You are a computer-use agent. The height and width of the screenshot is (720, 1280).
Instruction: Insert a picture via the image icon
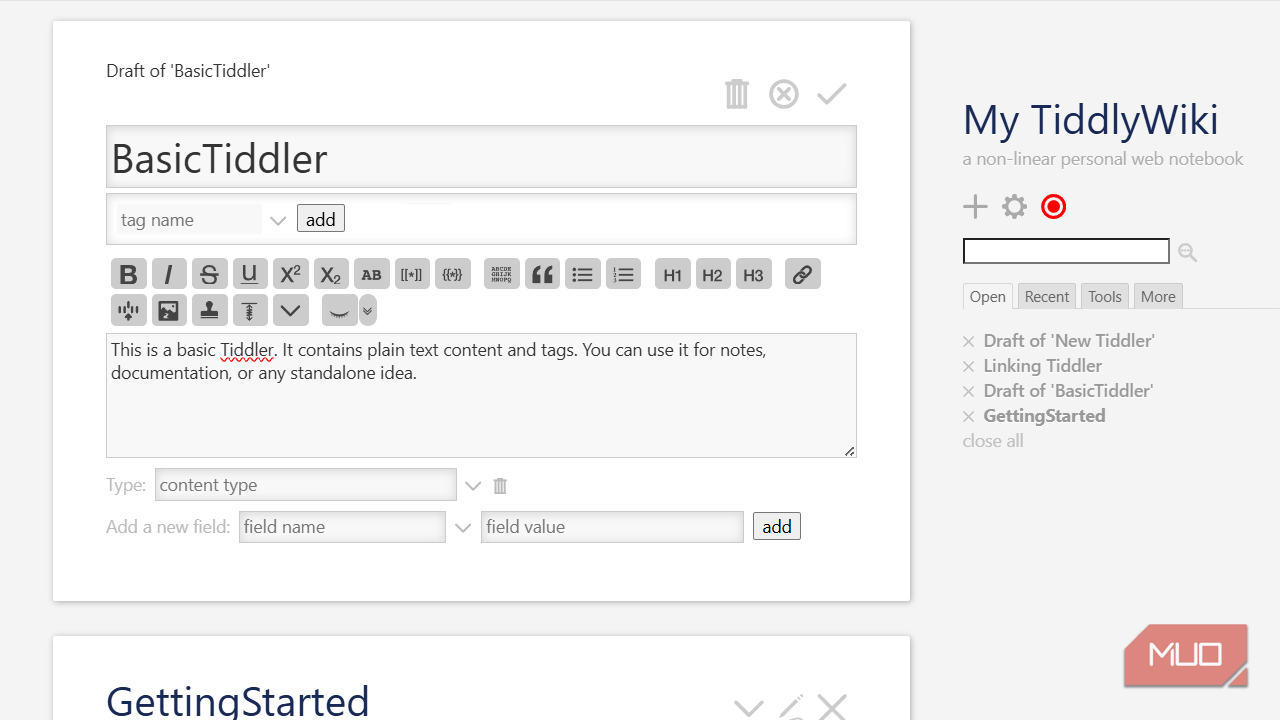[x=168, y=310]
